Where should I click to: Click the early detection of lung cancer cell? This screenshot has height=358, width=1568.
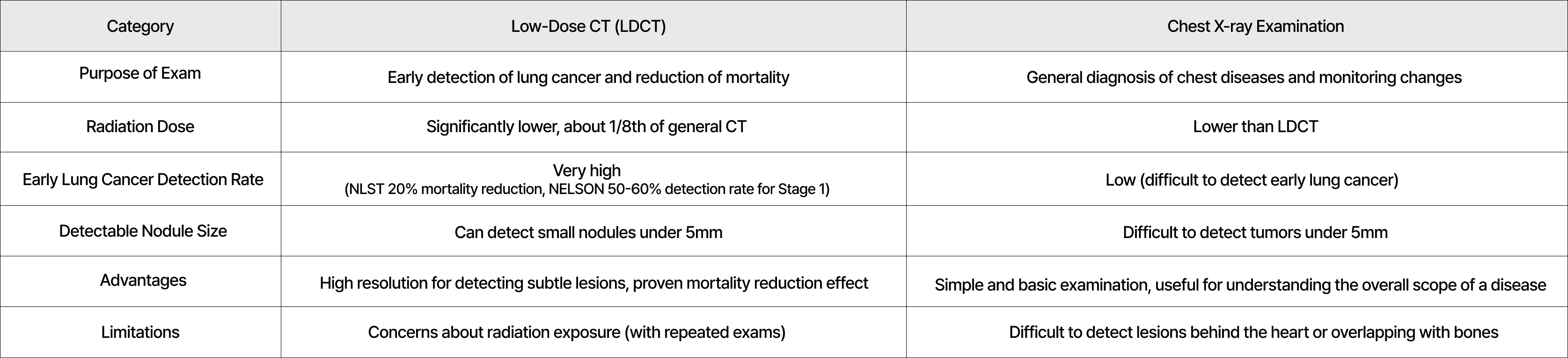(588, 77)
